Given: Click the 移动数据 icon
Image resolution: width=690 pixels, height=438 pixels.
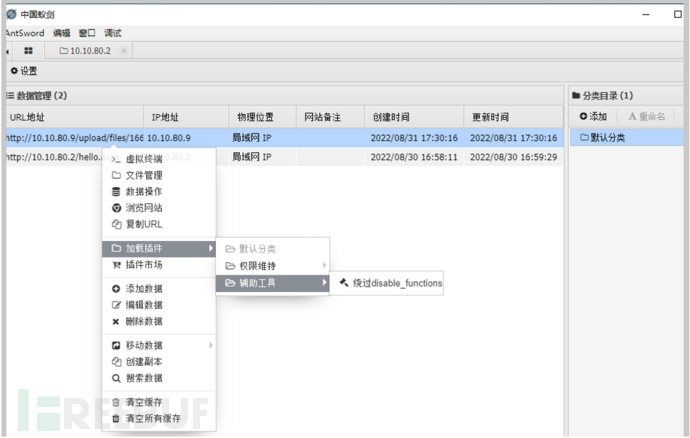Looking at the screenshot, I should pyautogui.click(x=116, y=346).
